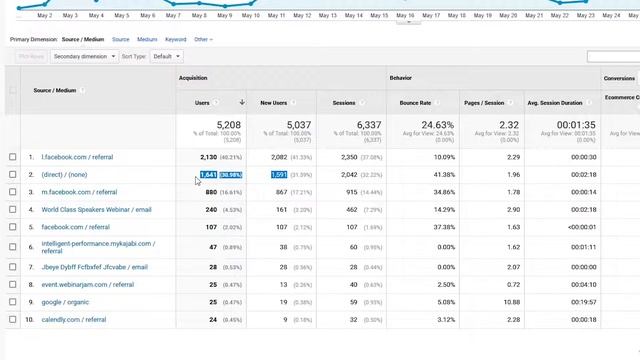Open l.facebook.com / referral source link

(77, 157)
